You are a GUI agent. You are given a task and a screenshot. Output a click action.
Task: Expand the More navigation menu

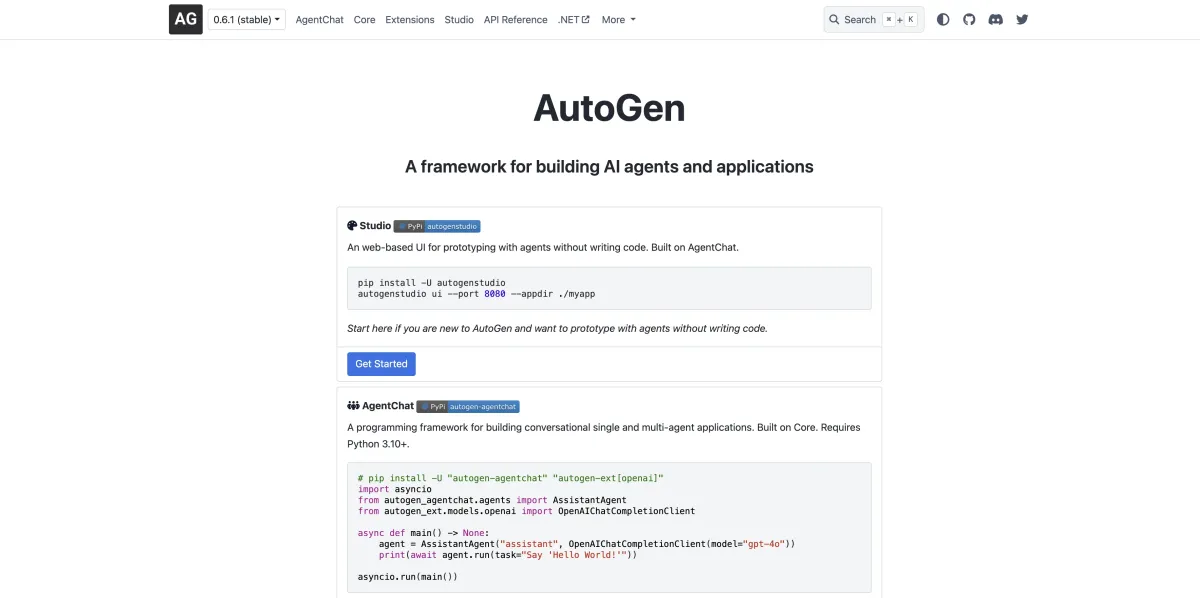click(618, 19)
